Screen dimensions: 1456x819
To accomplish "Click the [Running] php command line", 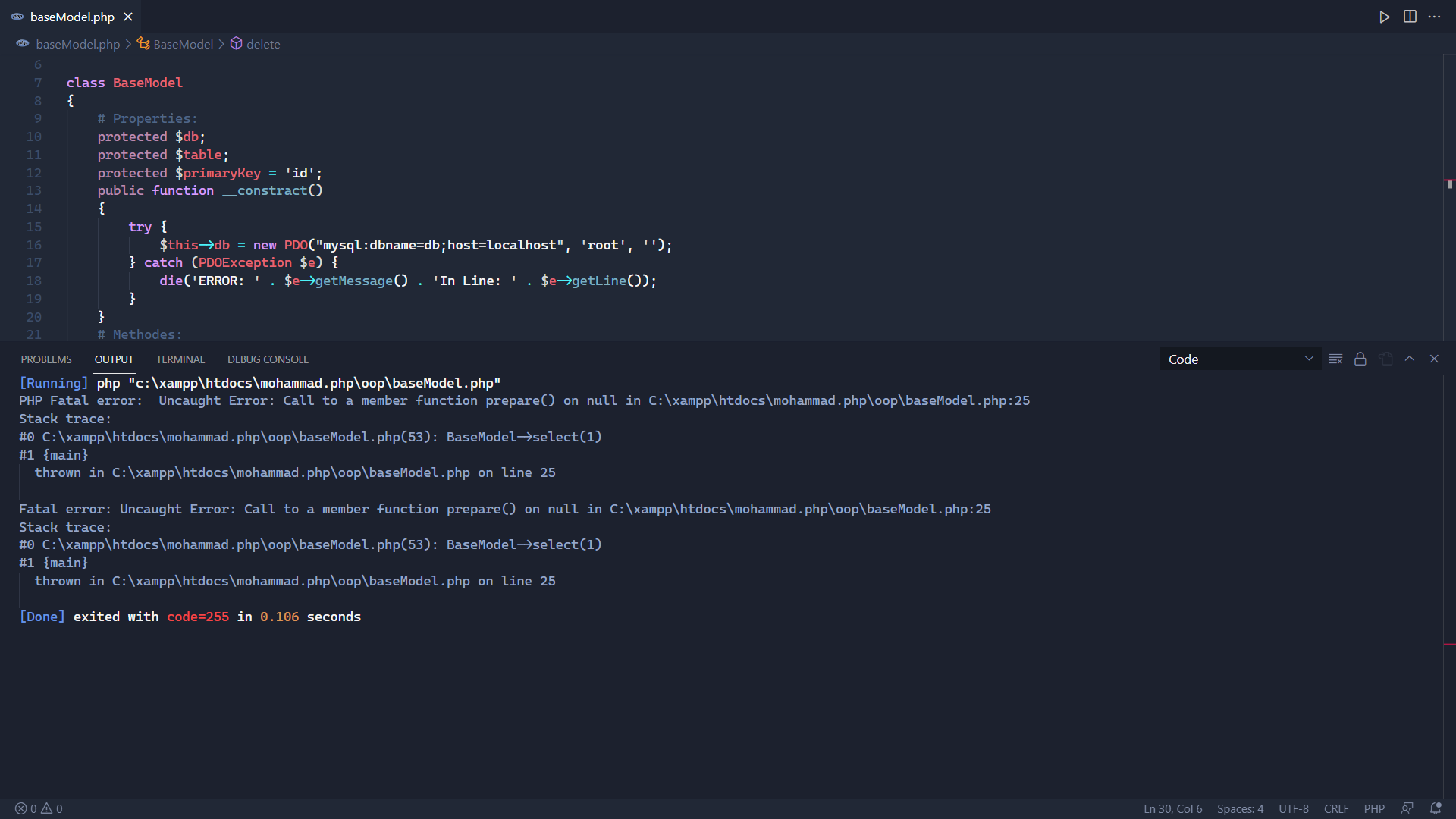I will 260,383.
